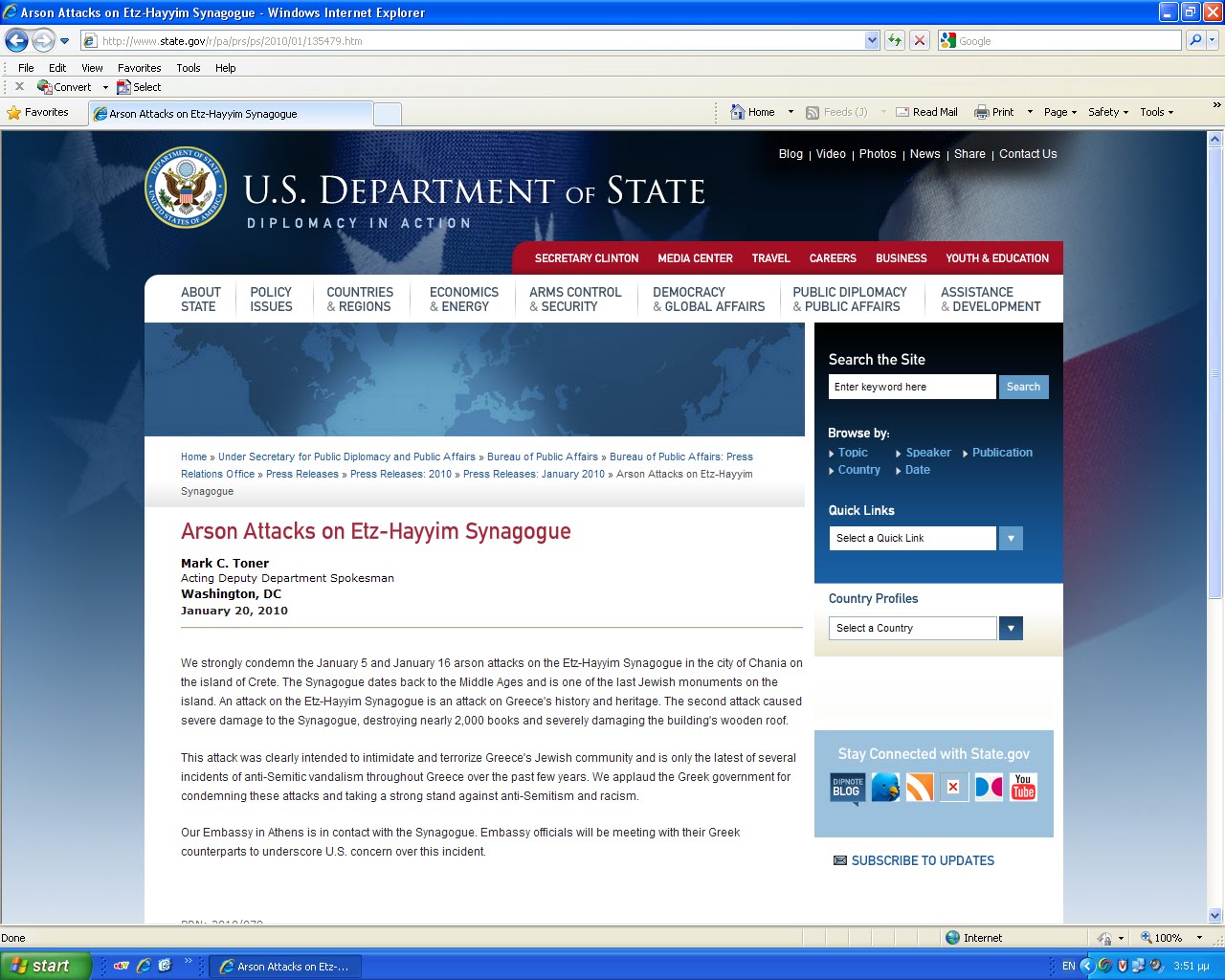Image resolution: width=1225 pixels, height=980 pixels.
Task: Click the Internet Explorer quick launch icon
Action: pos(143,966)
